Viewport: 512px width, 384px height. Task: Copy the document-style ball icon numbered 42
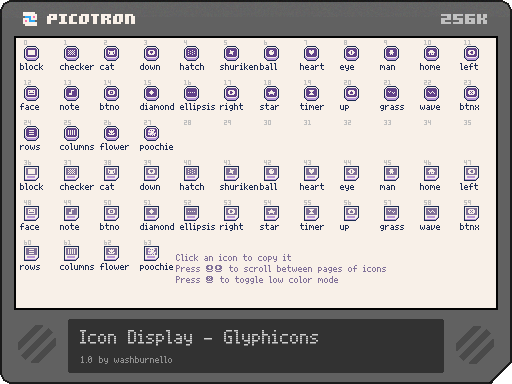271,173
